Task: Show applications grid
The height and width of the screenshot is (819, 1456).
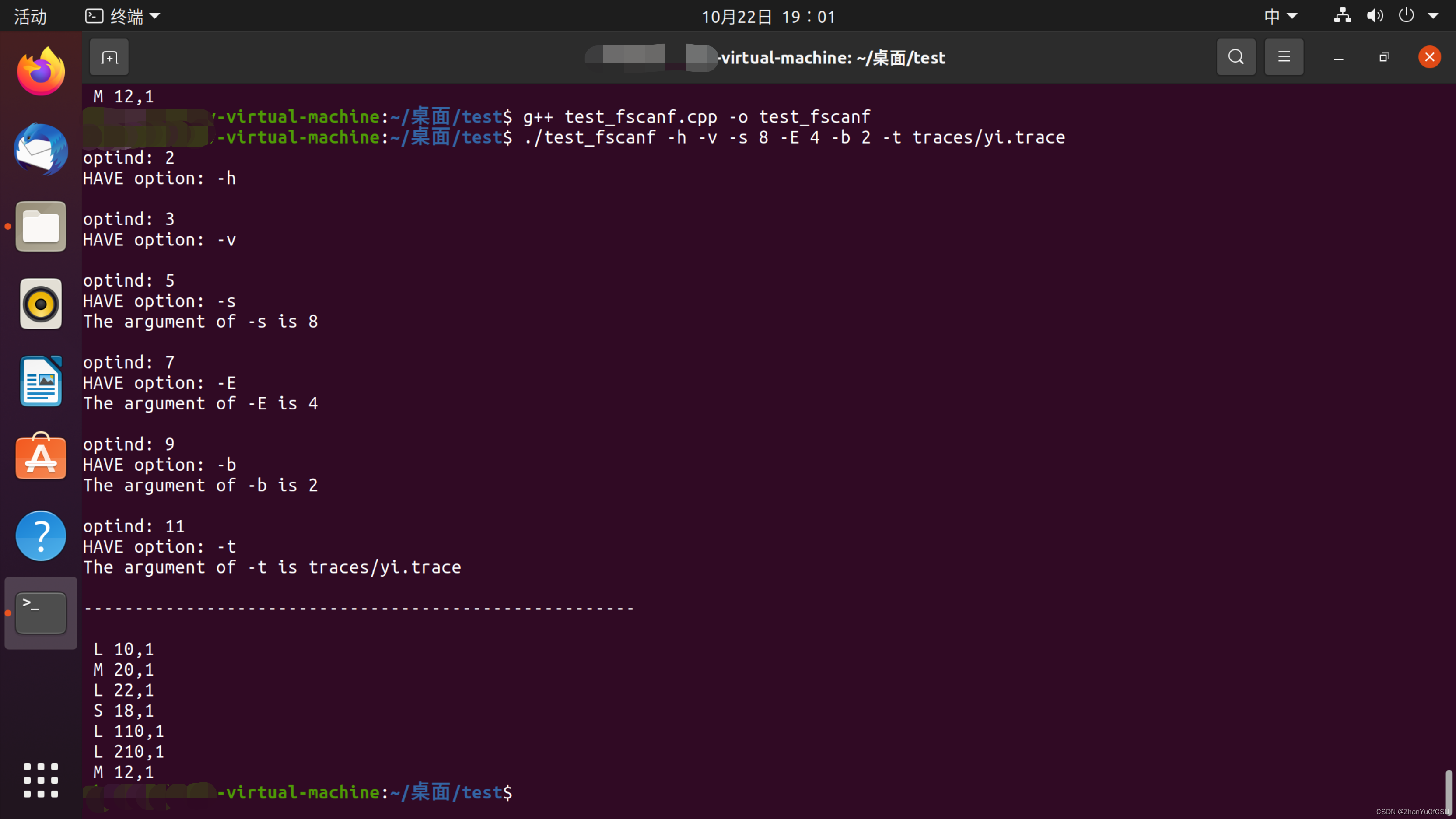Action: coord(41,780)
